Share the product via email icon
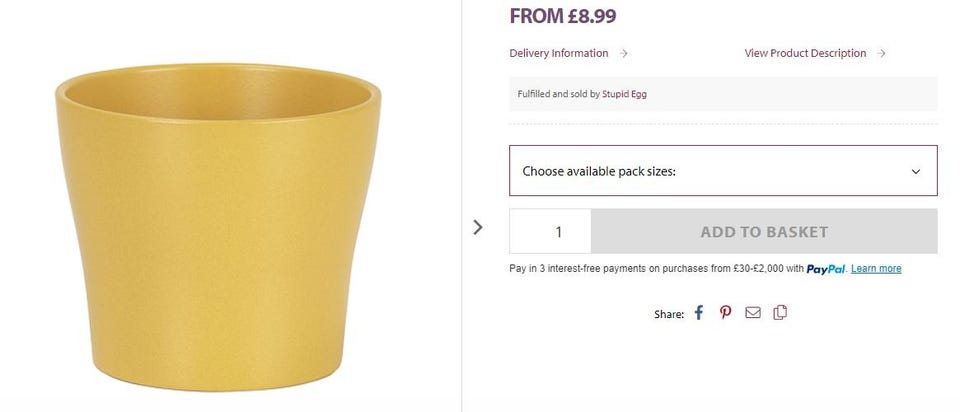This screenshot has width=960, height=412. 753,313
